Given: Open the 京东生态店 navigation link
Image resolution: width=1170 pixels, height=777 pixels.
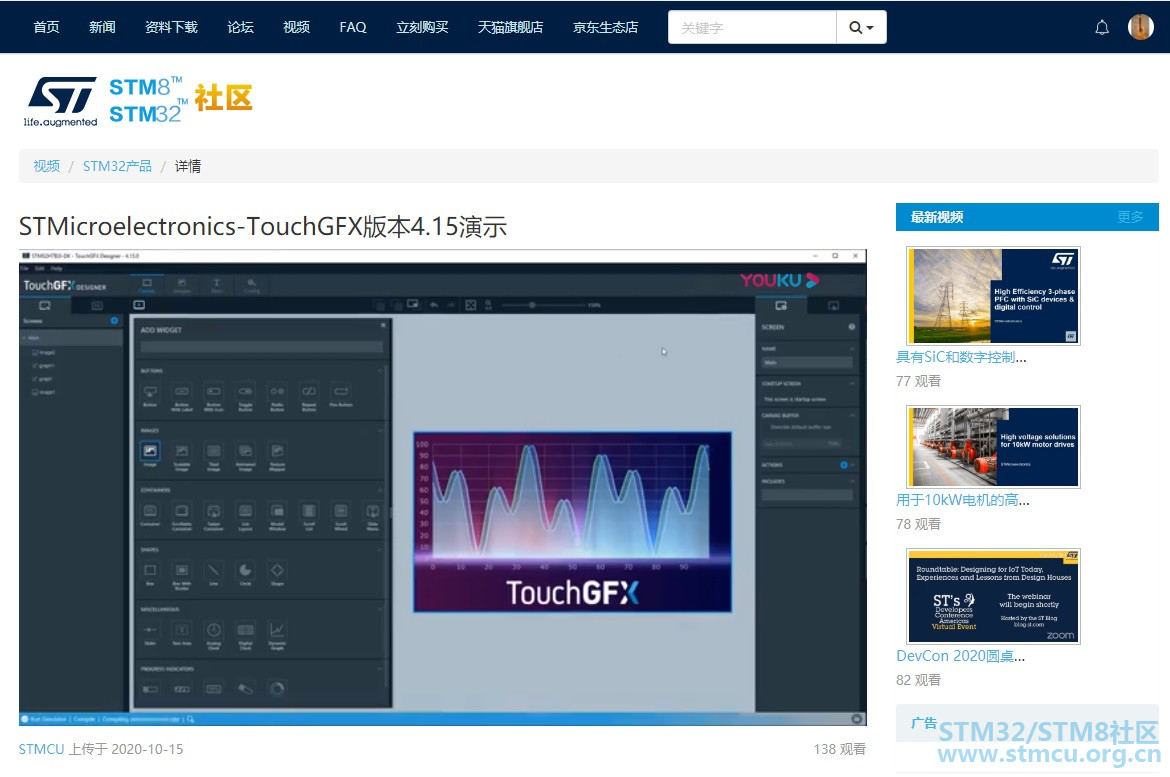Looking at the screenshot, I should 605,28.
